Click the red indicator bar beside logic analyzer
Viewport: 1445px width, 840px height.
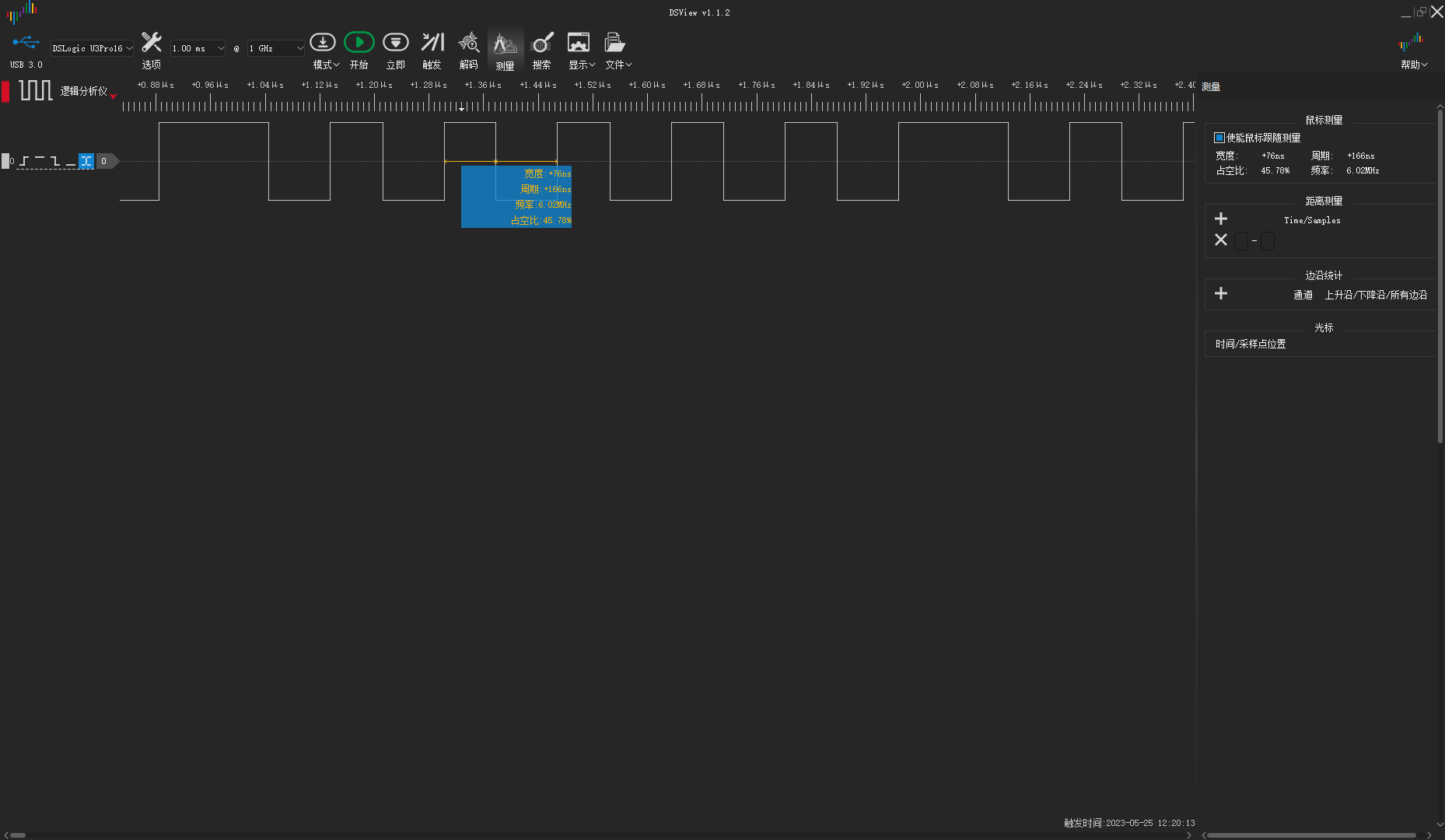coord(5,91)
